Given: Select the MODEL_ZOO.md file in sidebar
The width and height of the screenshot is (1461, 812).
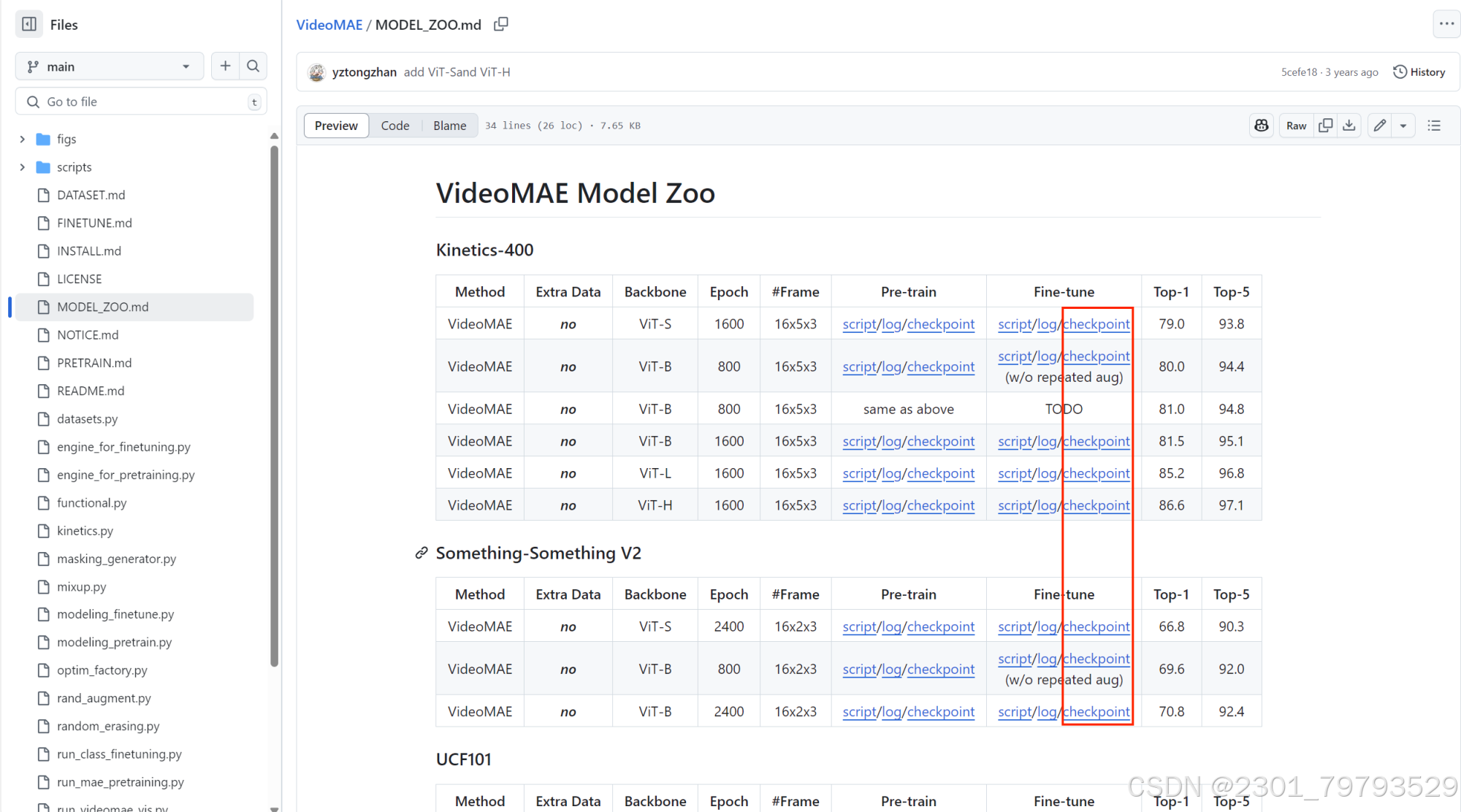Looking at the screenshot, I should coord(102,307).
